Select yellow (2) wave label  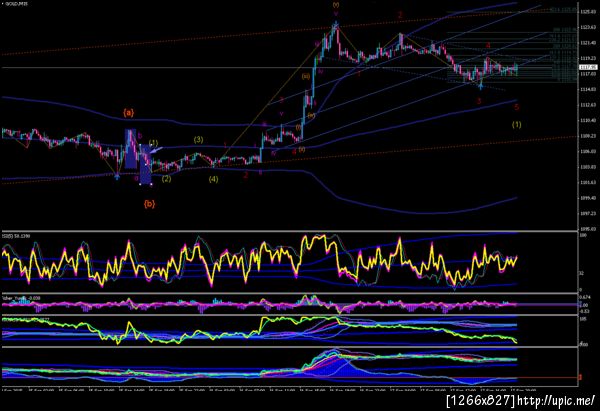(x=166, y=179)
